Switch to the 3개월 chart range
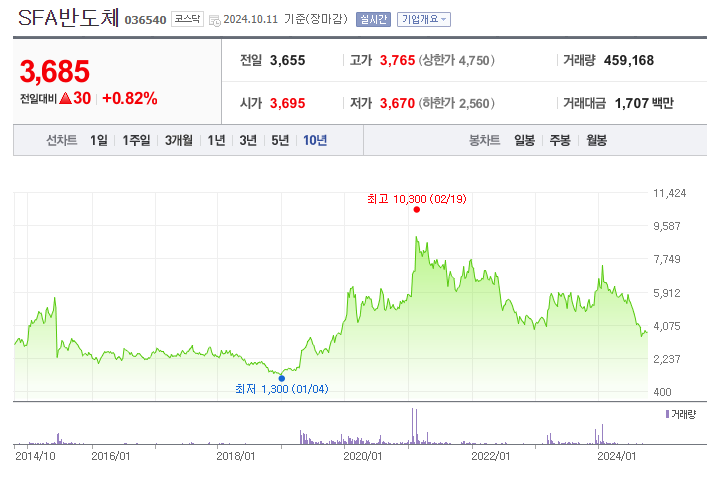Image resolution: width=707 pixels, height=479 pixels. (179, 140)
